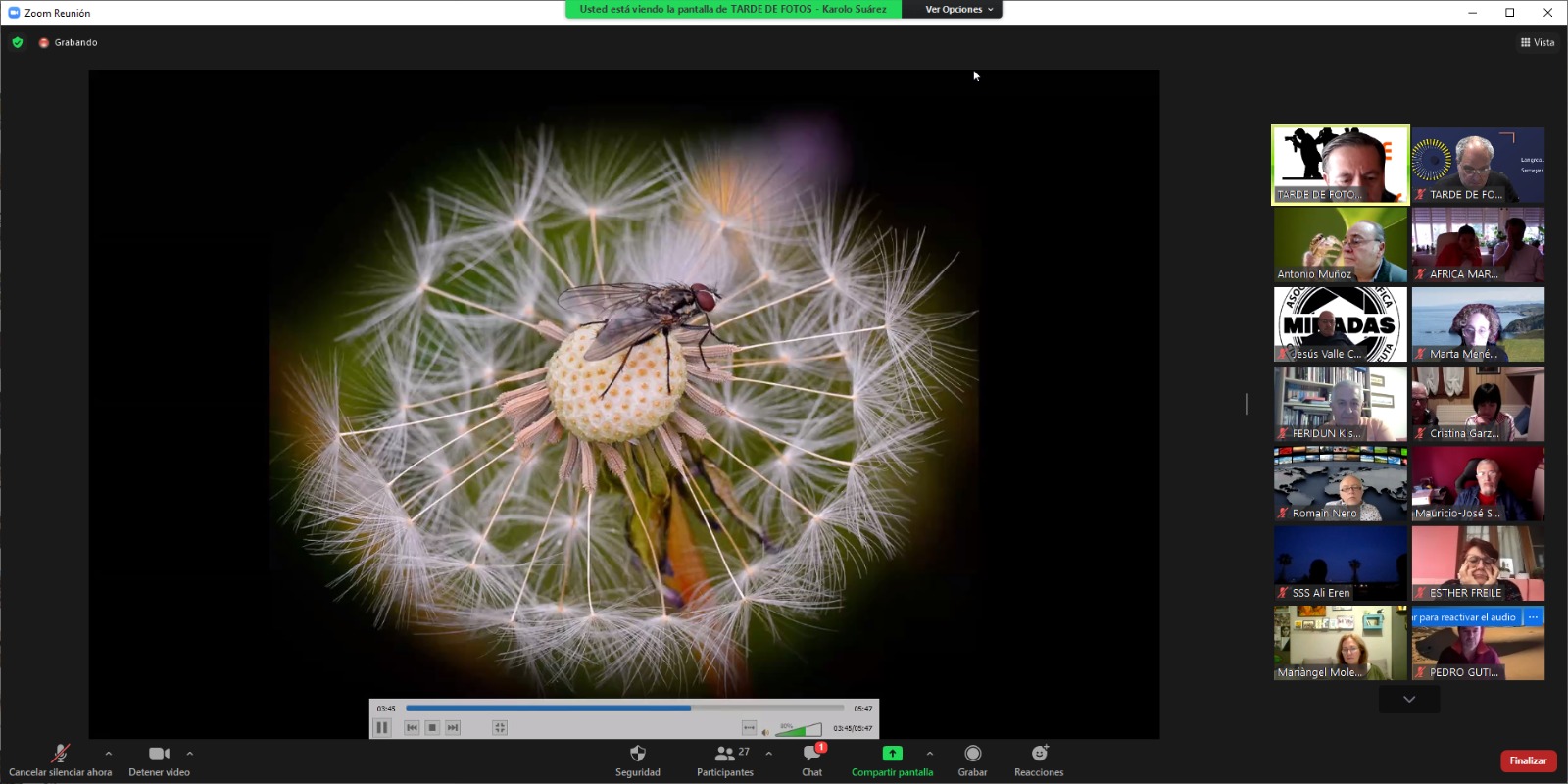Click the green encryption shield icon
The height and width of the screenshot is (784, 1568).
[18, 42]
